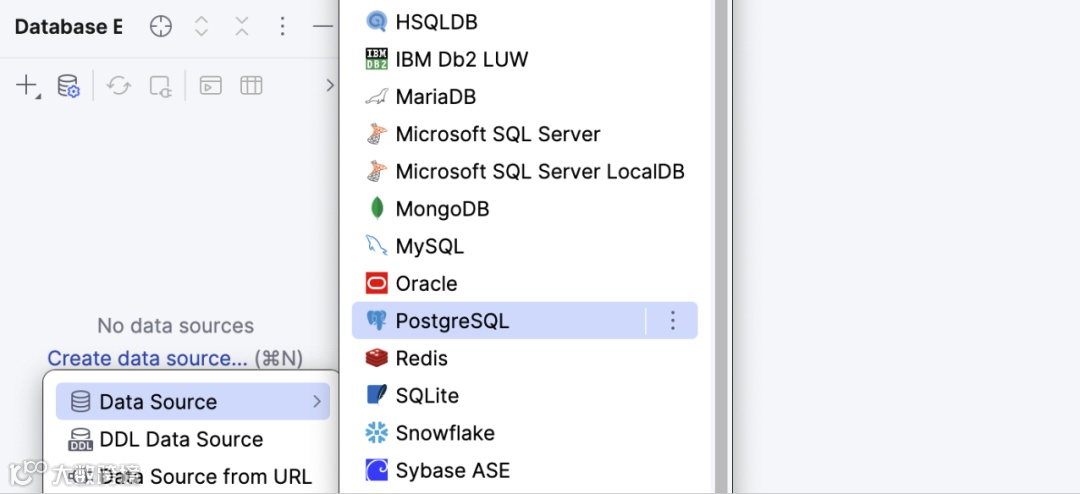The image size is (1080, 494).
Task: Select MongoDB from the list
Action: click(x=525, y=208)
